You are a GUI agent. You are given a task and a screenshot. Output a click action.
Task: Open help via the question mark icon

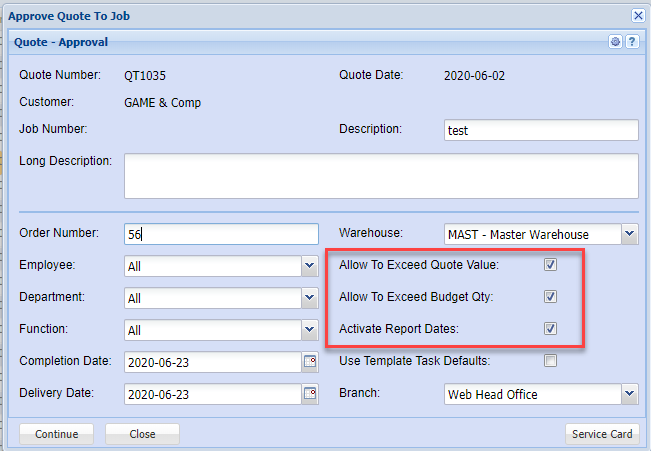click(632, 42)
